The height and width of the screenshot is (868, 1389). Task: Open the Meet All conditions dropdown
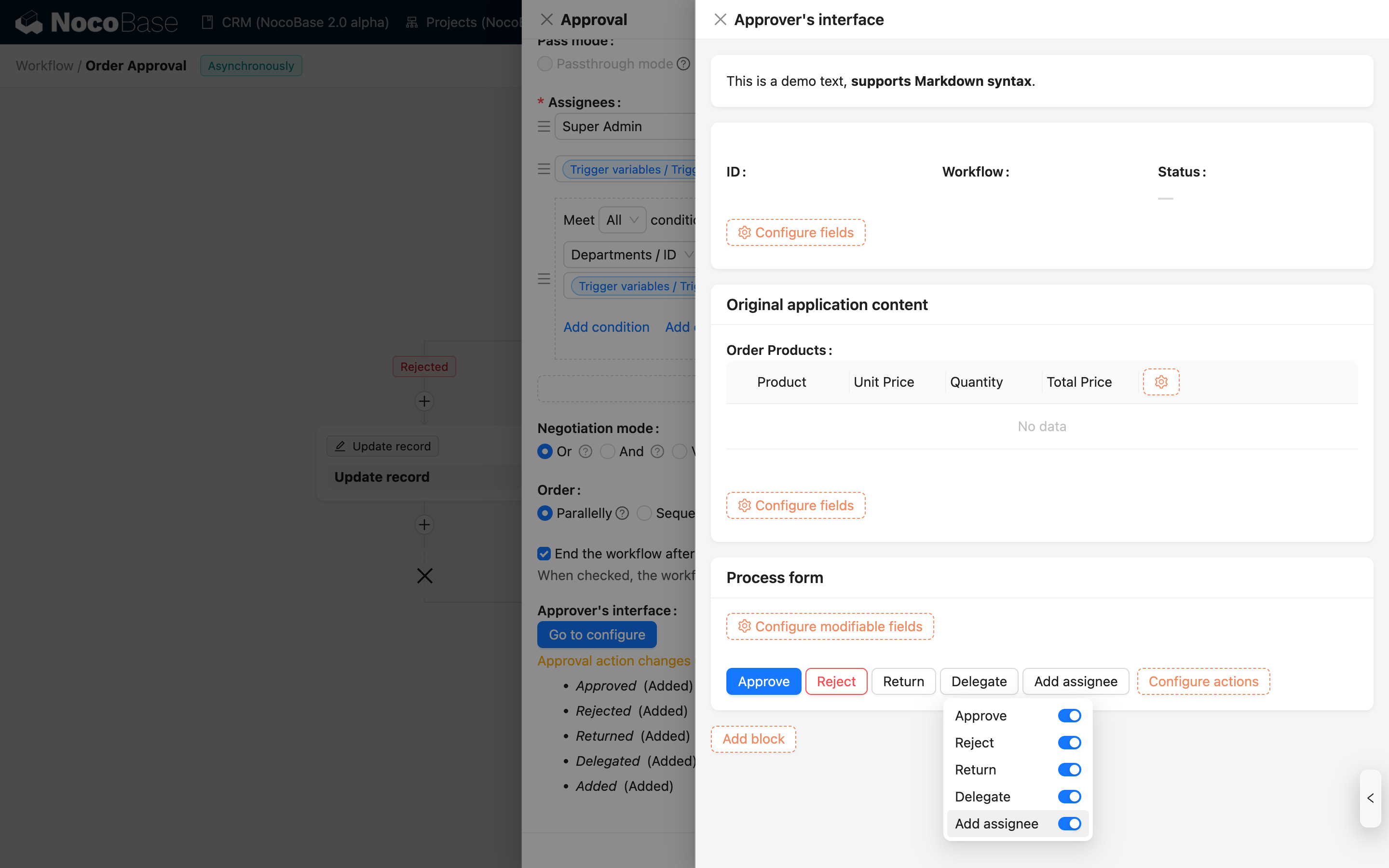pyautogui.click(x=622, y=220)
